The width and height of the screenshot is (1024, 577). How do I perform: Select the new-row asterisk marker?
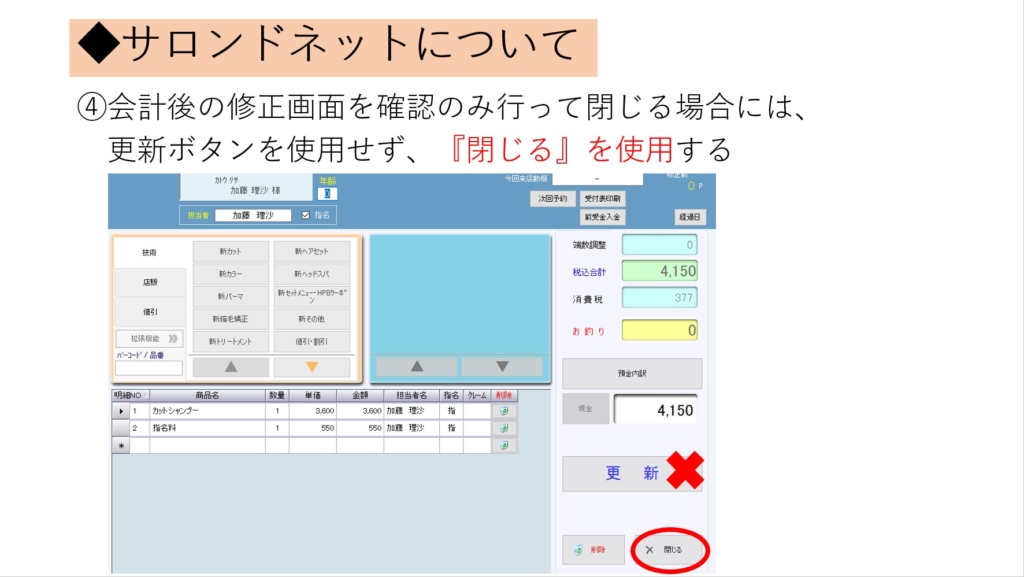[x=121, y=445]
